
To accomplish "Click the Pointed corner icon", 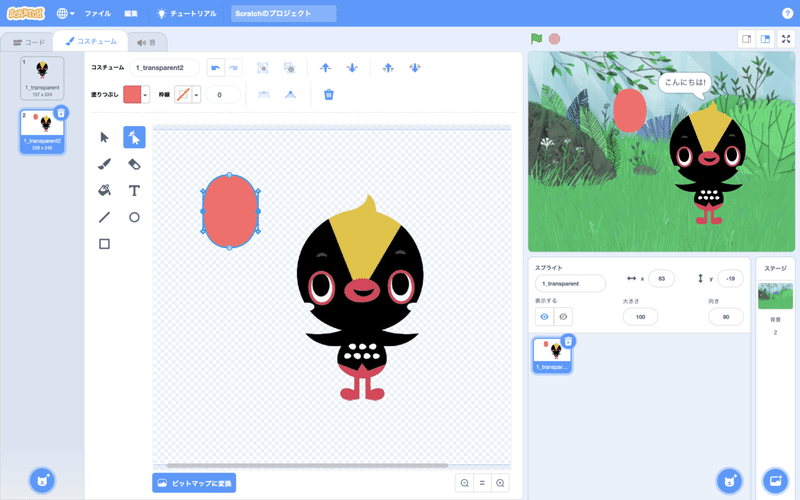I will coord(290,94).
